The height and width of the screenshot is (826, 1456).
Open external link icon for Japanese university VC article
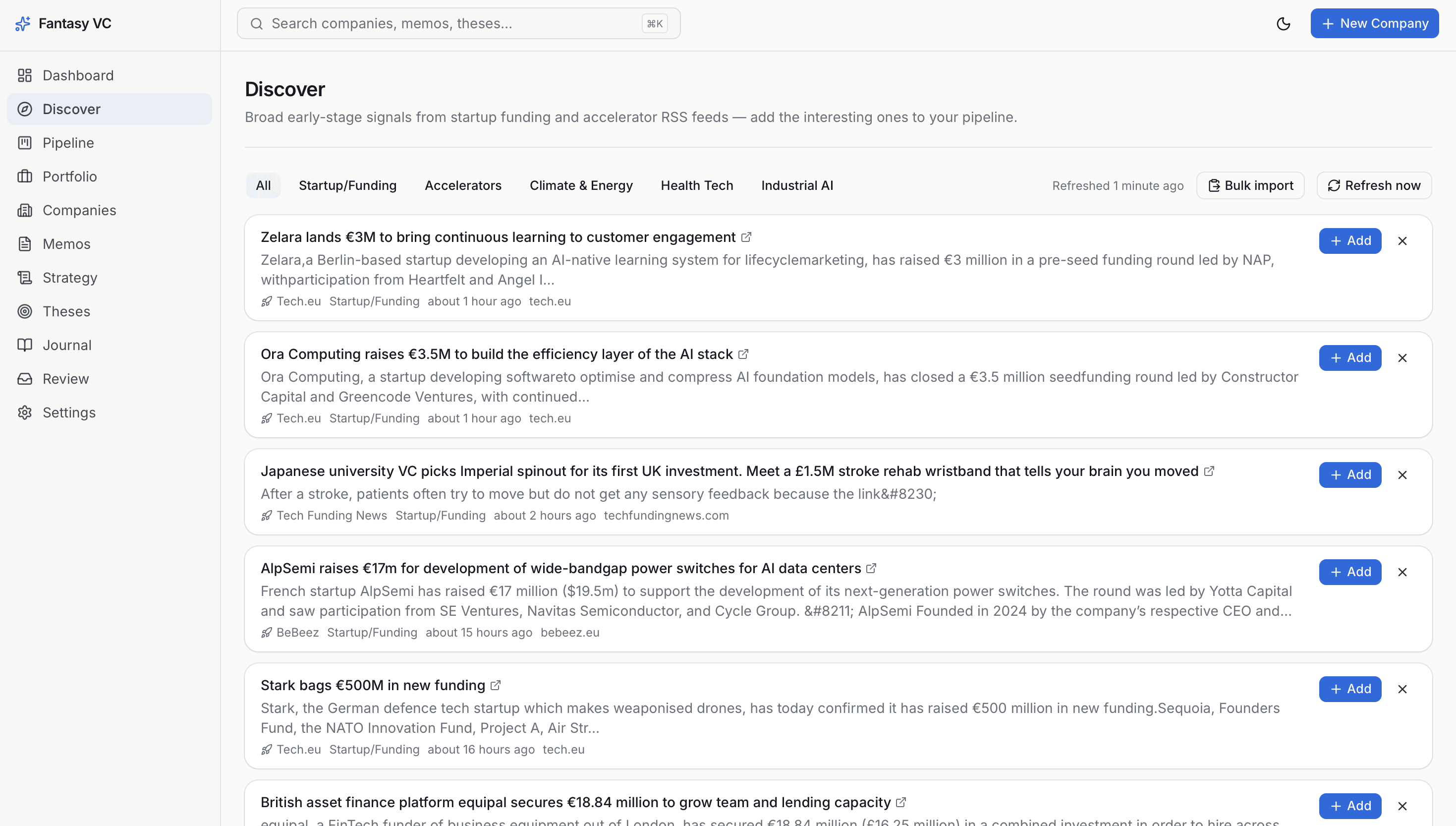[x=1209, y=471]
